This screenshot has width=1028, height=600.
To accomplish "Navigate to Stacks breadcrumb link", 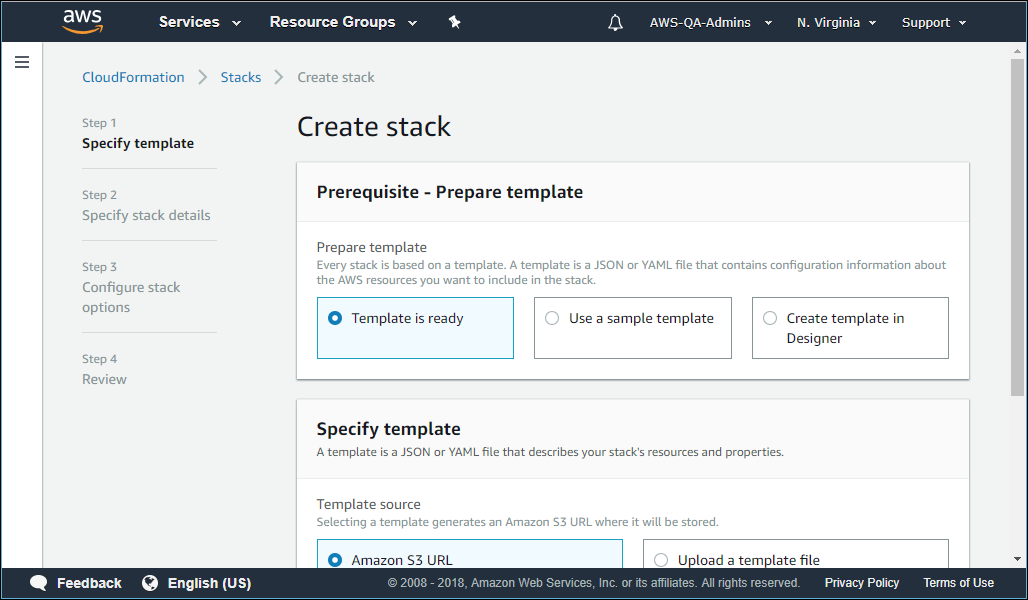I will [x=241, y=77].
